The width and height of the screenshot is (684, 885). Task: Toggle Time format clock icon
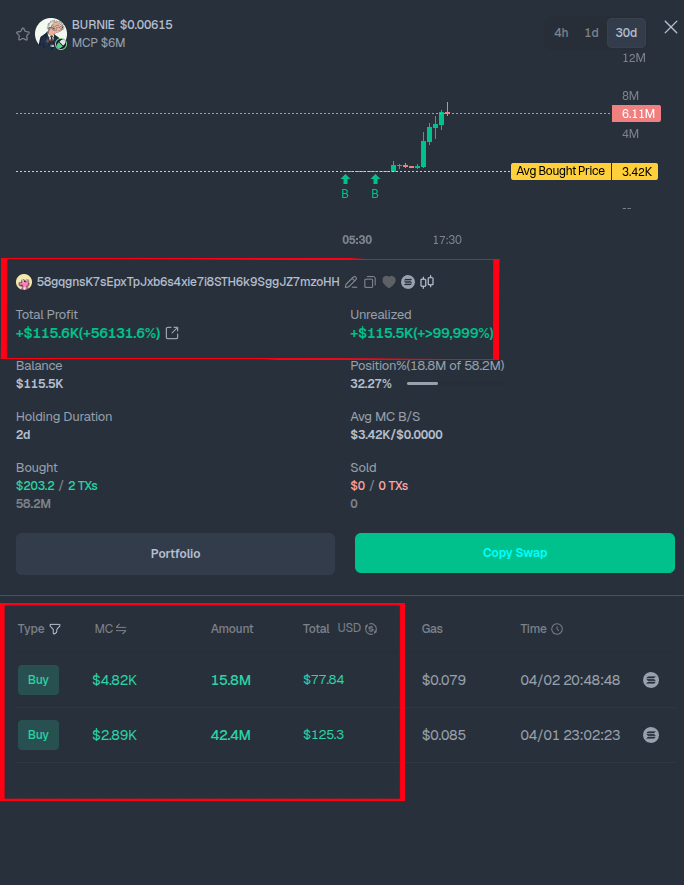tap(557, 629)
